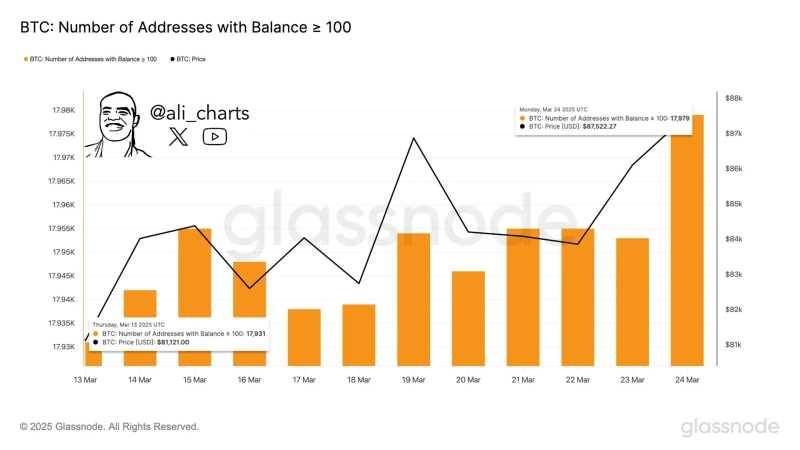Click the 17 Mar x-axis date label
Screen dimensions: 800x450
[x=304, y=380]
